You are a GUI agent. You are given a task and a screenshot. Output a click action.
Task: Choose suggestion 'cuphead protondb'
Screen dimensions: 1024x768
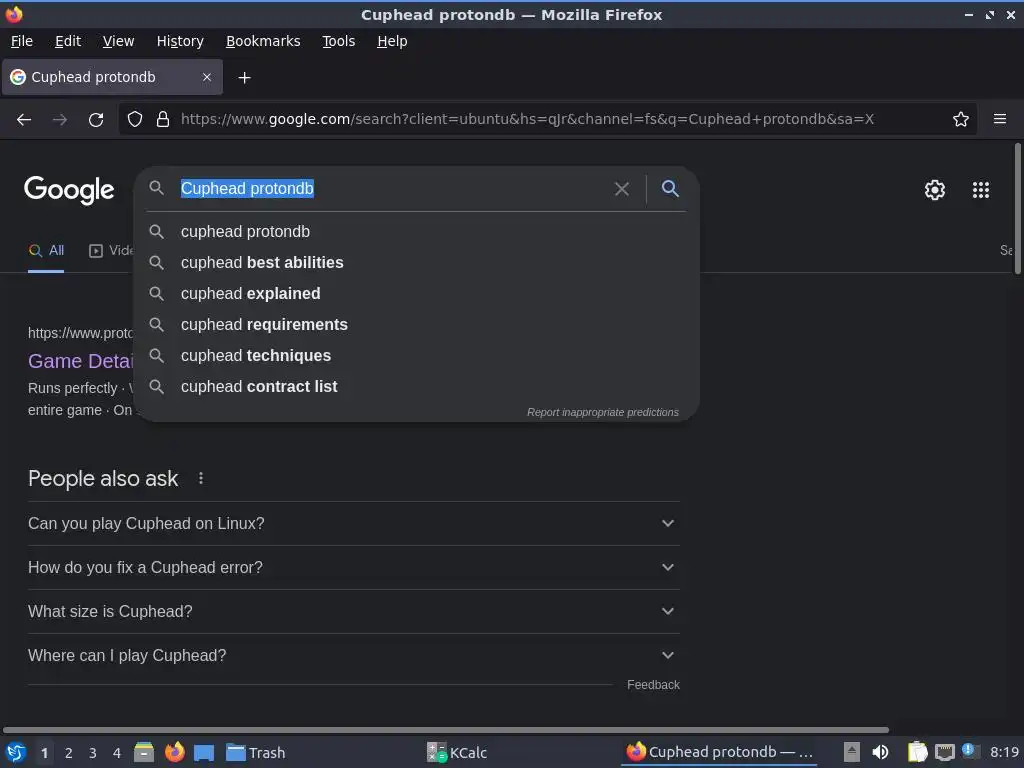(416, 232)
